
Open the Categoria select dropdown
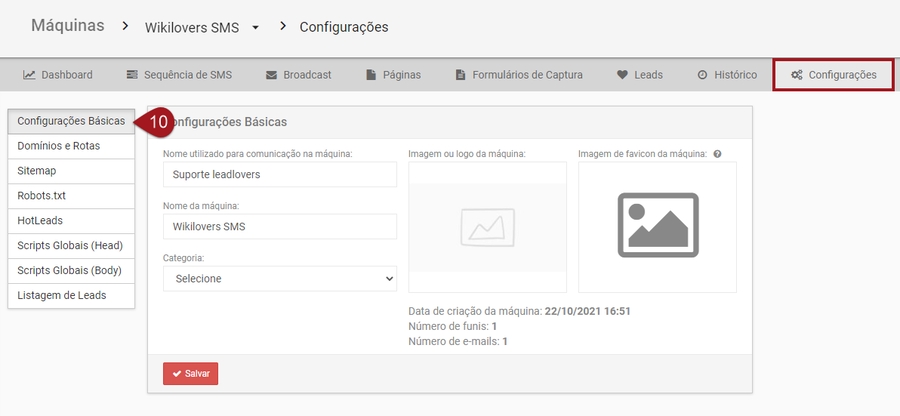click(280, 279)
